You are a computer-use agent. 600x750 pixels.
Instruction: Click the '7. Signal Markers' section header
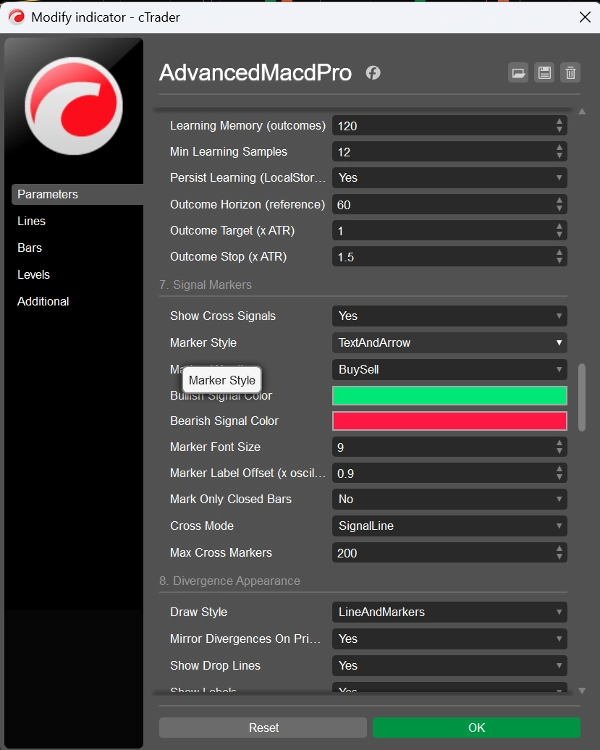(x=205, y=285)
